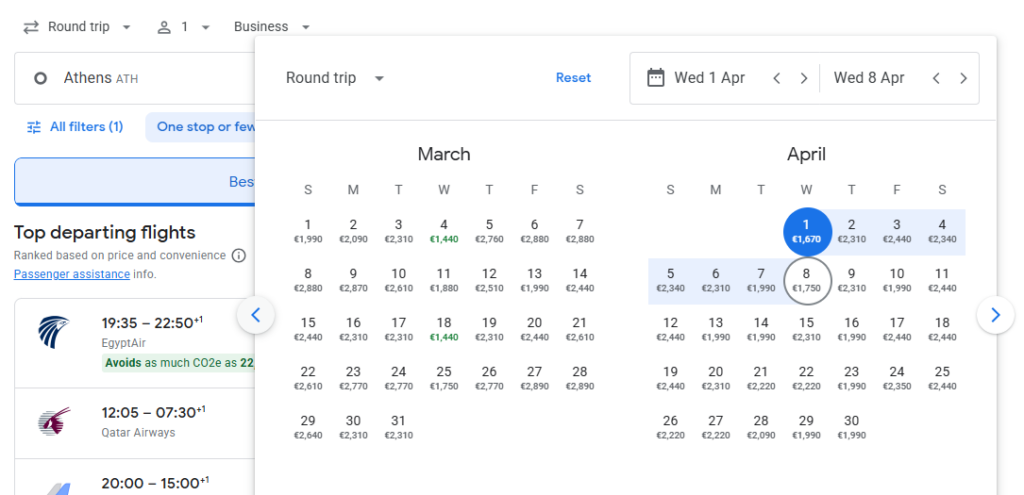Click the EgyptAir airline logo
Screen dimensions: 1024x495
coord(54,332)
